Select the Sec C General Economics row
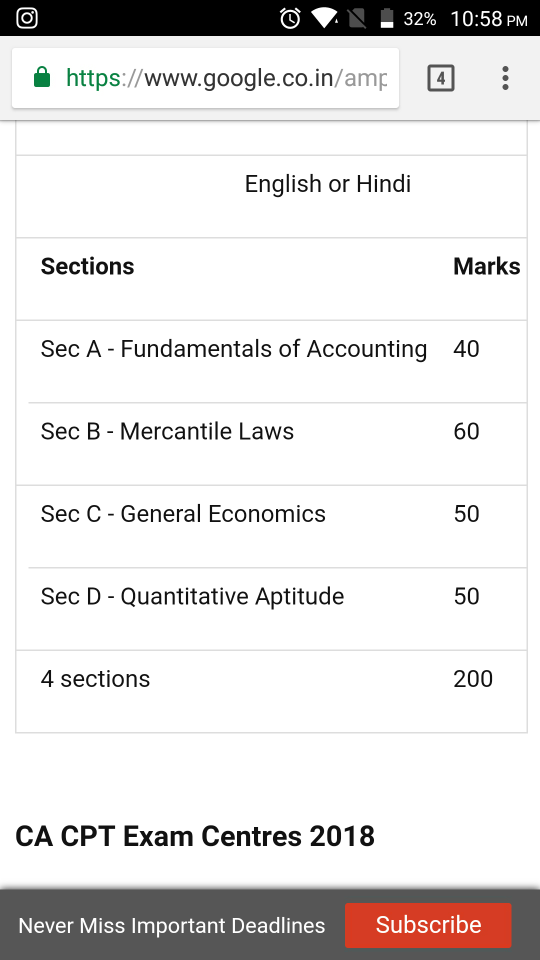 coord(271,527)
